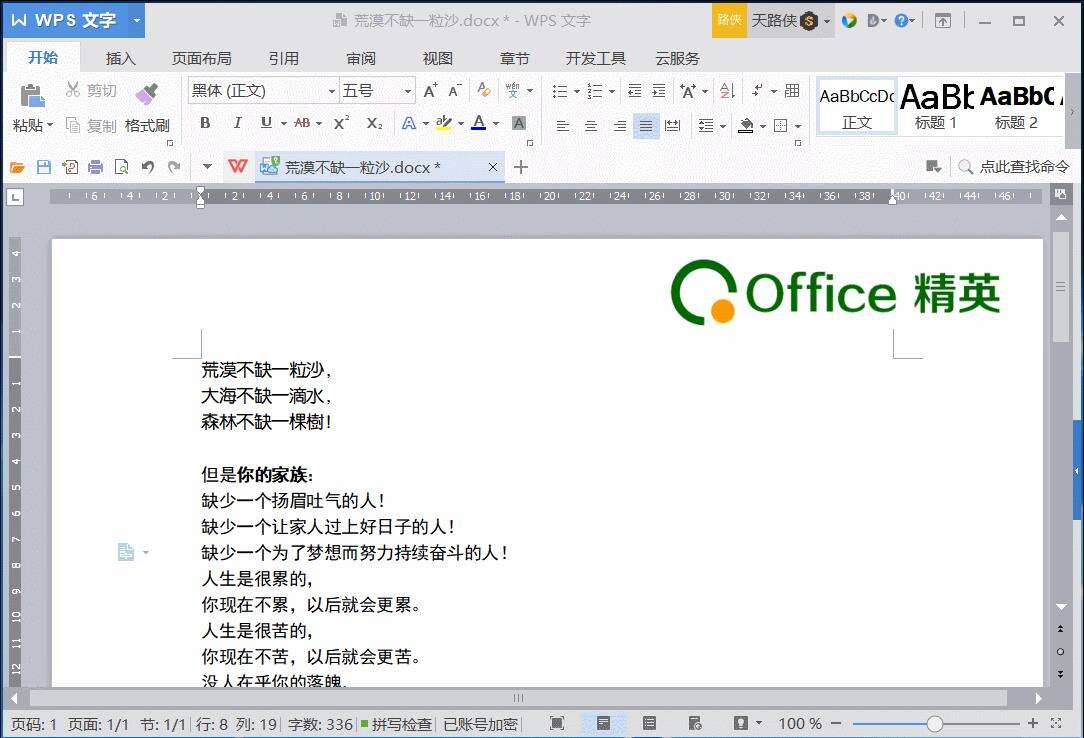Open borders dropdown arrow
The width and height of the screenshot is (1084, 738).
[798, 126]
